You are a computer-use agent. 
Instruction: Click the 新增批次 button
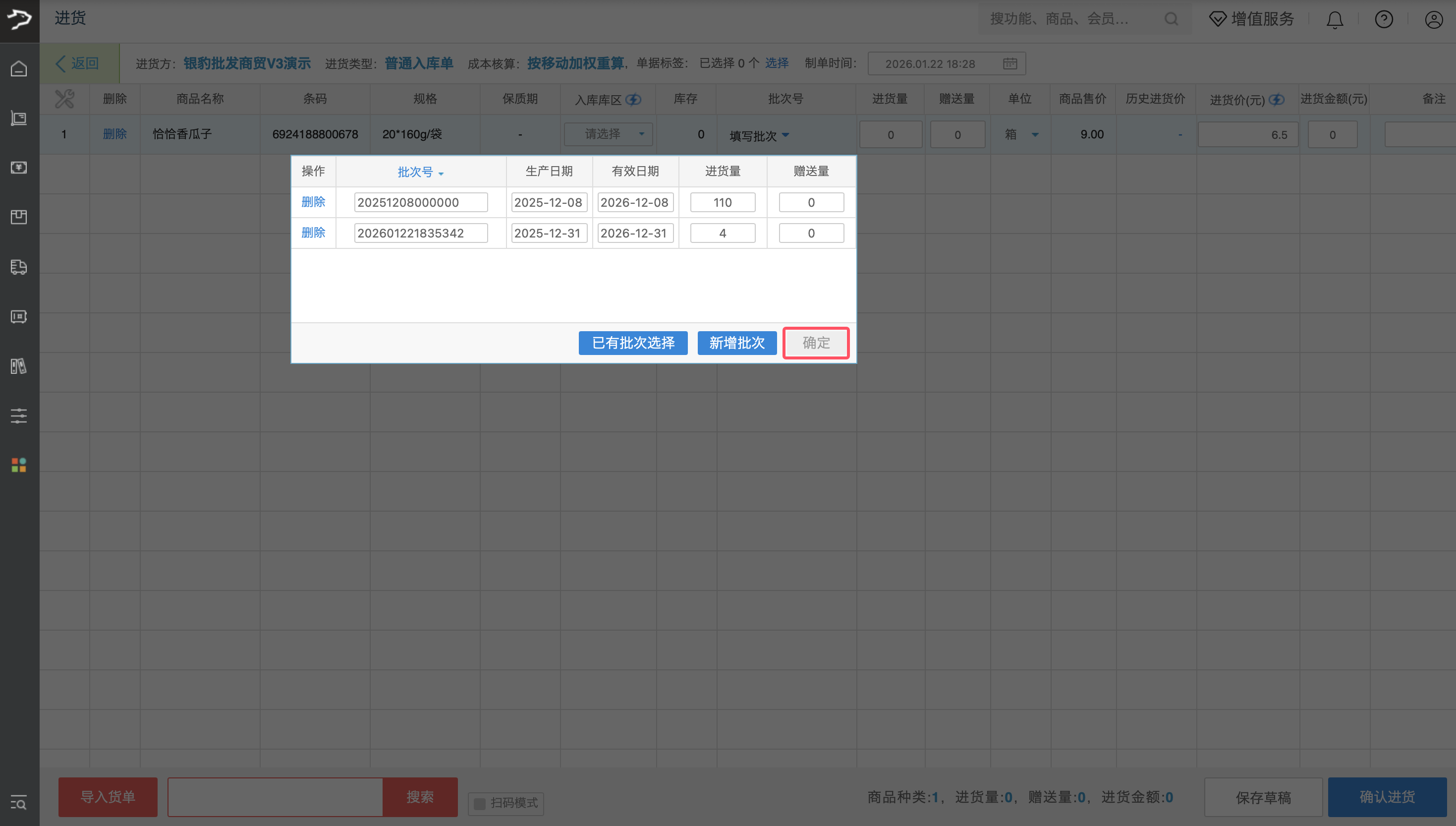[736, 343]
